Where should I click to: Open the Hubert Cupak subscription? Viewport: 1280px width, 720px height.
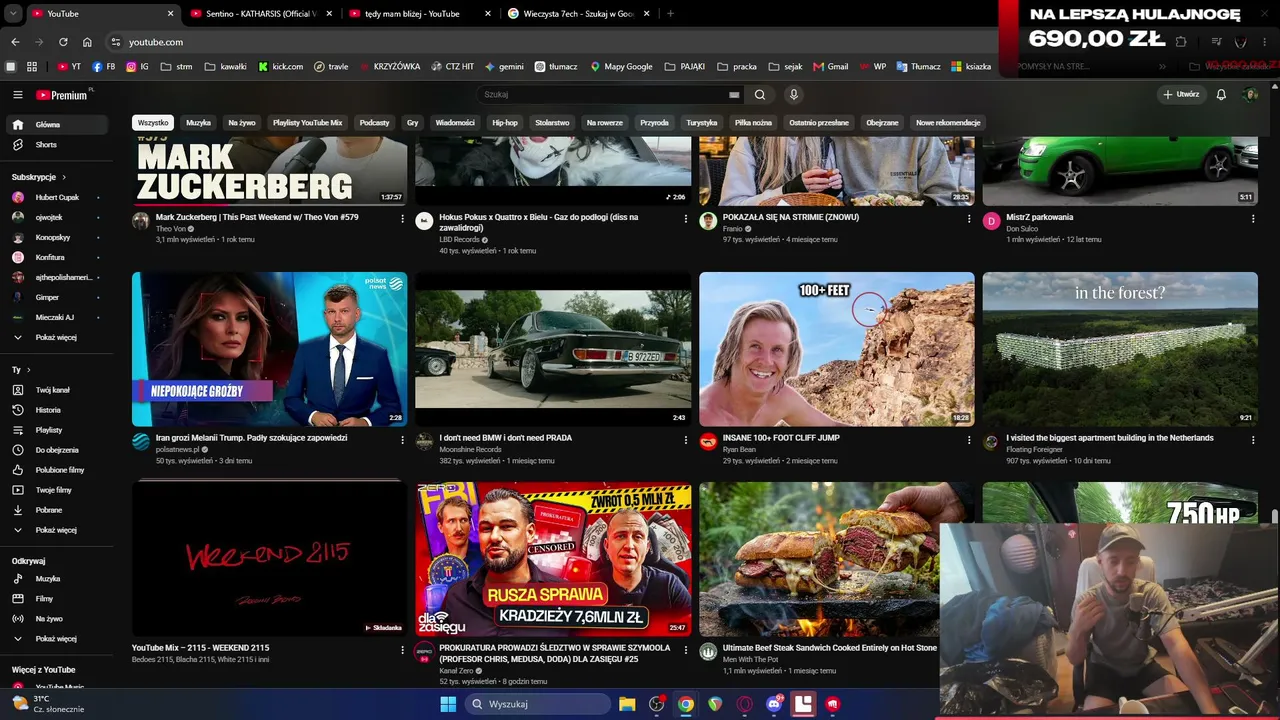coord(55,198)
